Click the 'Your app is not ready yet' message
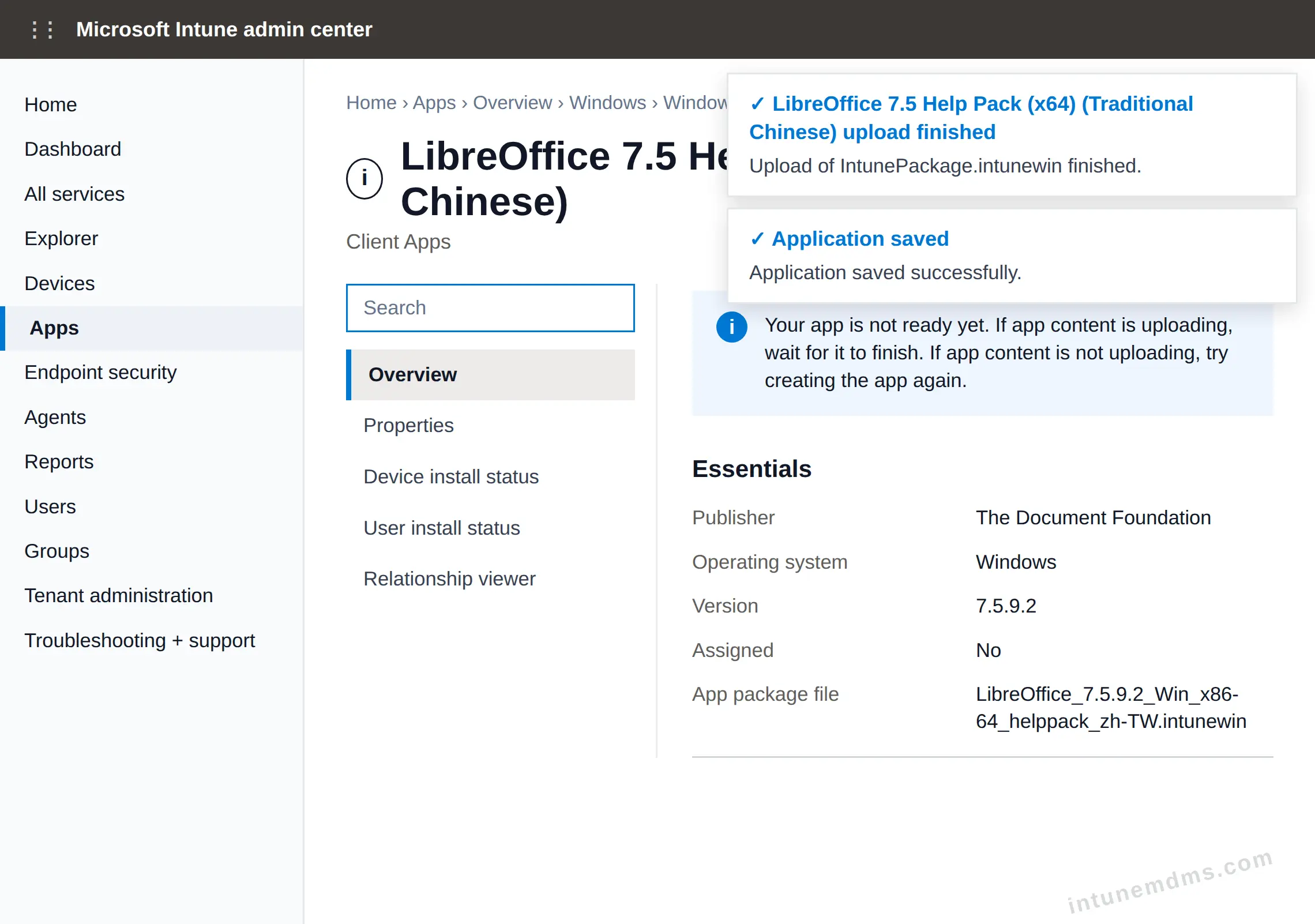Image resolution: width=1315 pixels, height=924 pixels. (x=998, y=353)
